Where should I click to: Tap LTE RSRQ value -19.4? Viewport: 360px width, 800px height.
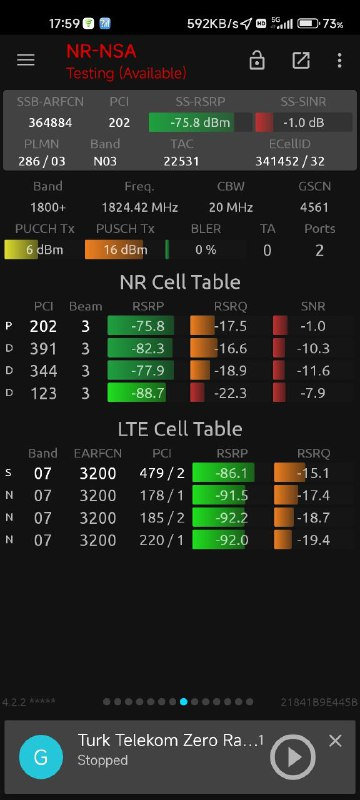313,540
